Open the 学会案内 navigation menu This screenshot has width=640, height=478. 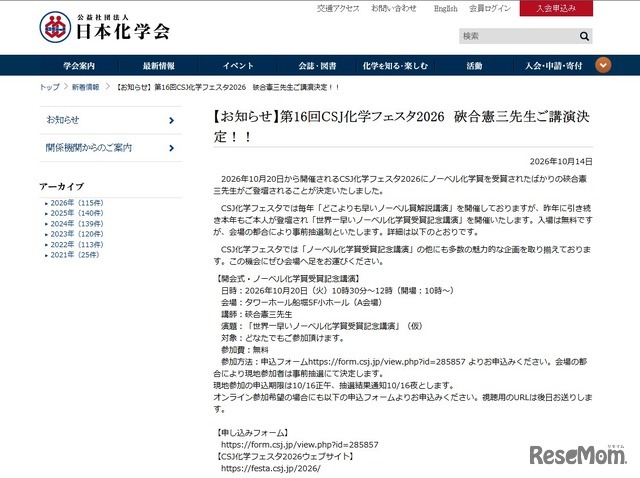(x=79, y=66)
